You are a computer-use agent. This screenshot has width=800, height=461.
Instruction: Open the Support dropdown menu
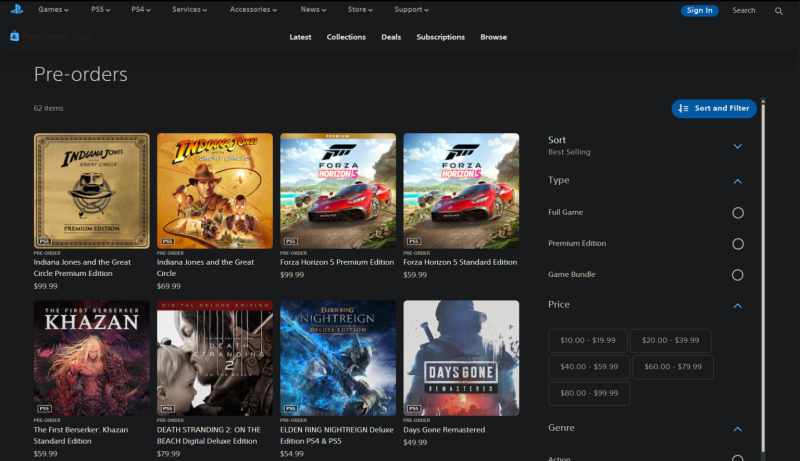[x=411, y=10]
